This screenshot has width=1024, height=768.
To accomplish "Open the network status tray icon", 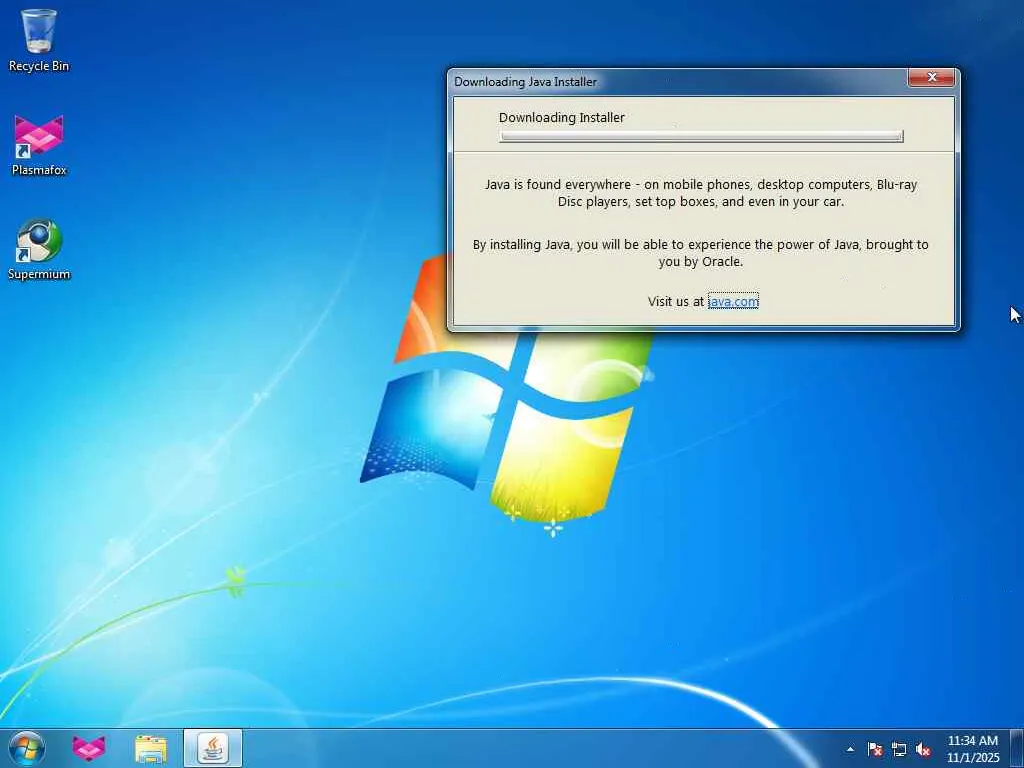I will pyautogui.click(x=899, y=749).
